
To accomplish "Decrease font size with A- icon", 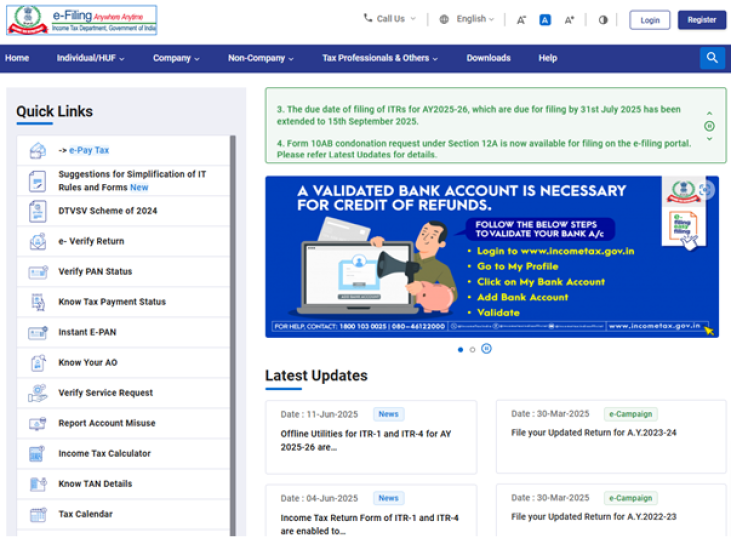I will click(x=521, y=20).
